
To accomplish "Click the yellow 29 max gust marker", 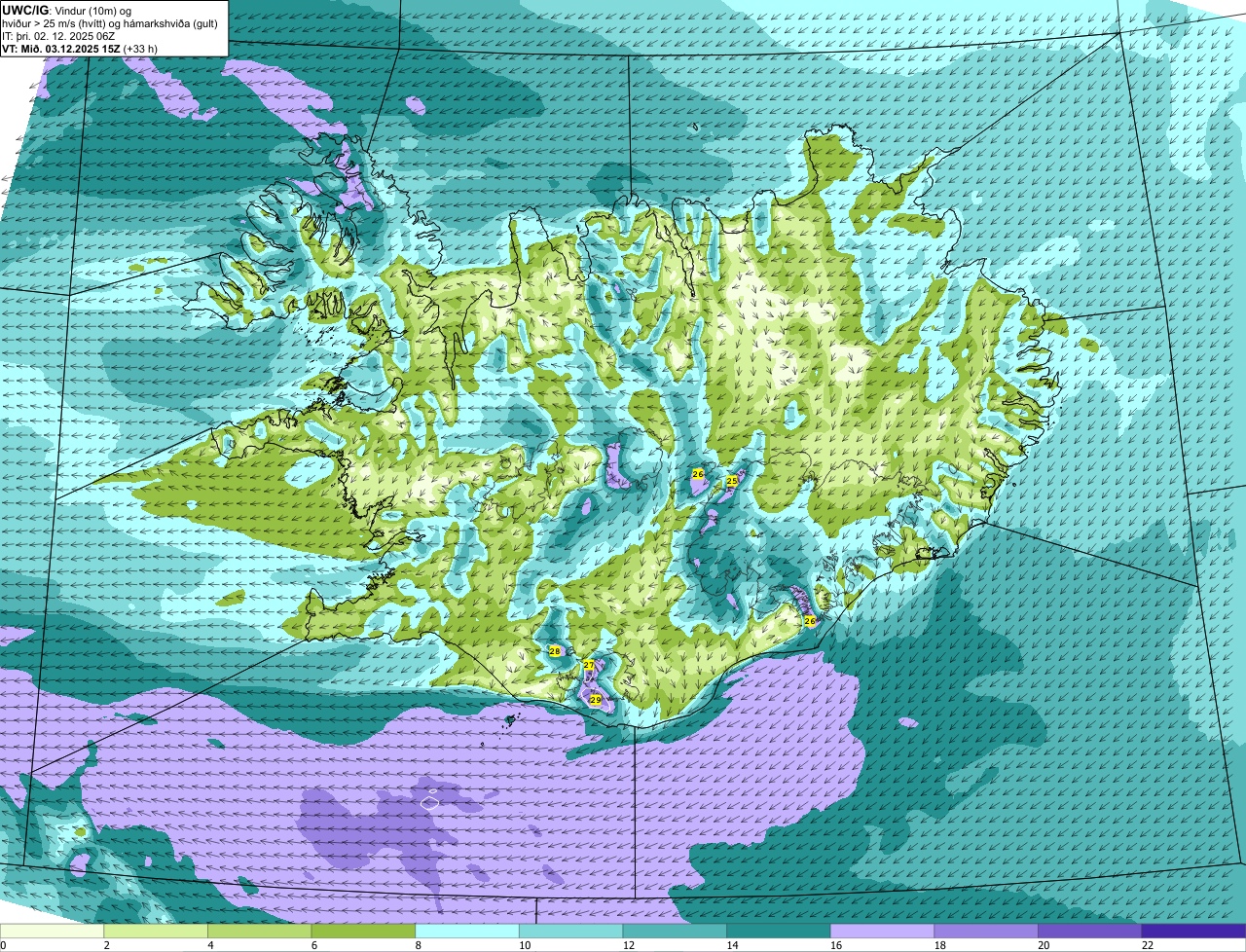I will coord(595,699).
